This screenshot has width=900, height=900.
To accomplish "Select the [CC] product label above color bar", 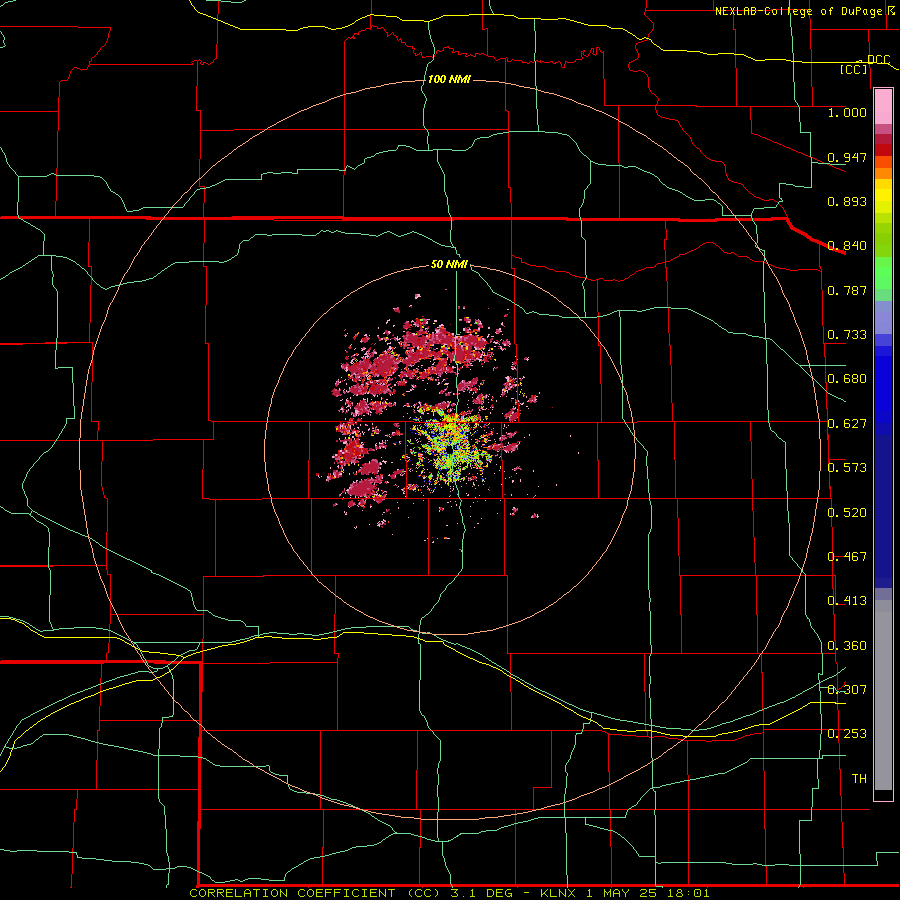I will [854, 69].
